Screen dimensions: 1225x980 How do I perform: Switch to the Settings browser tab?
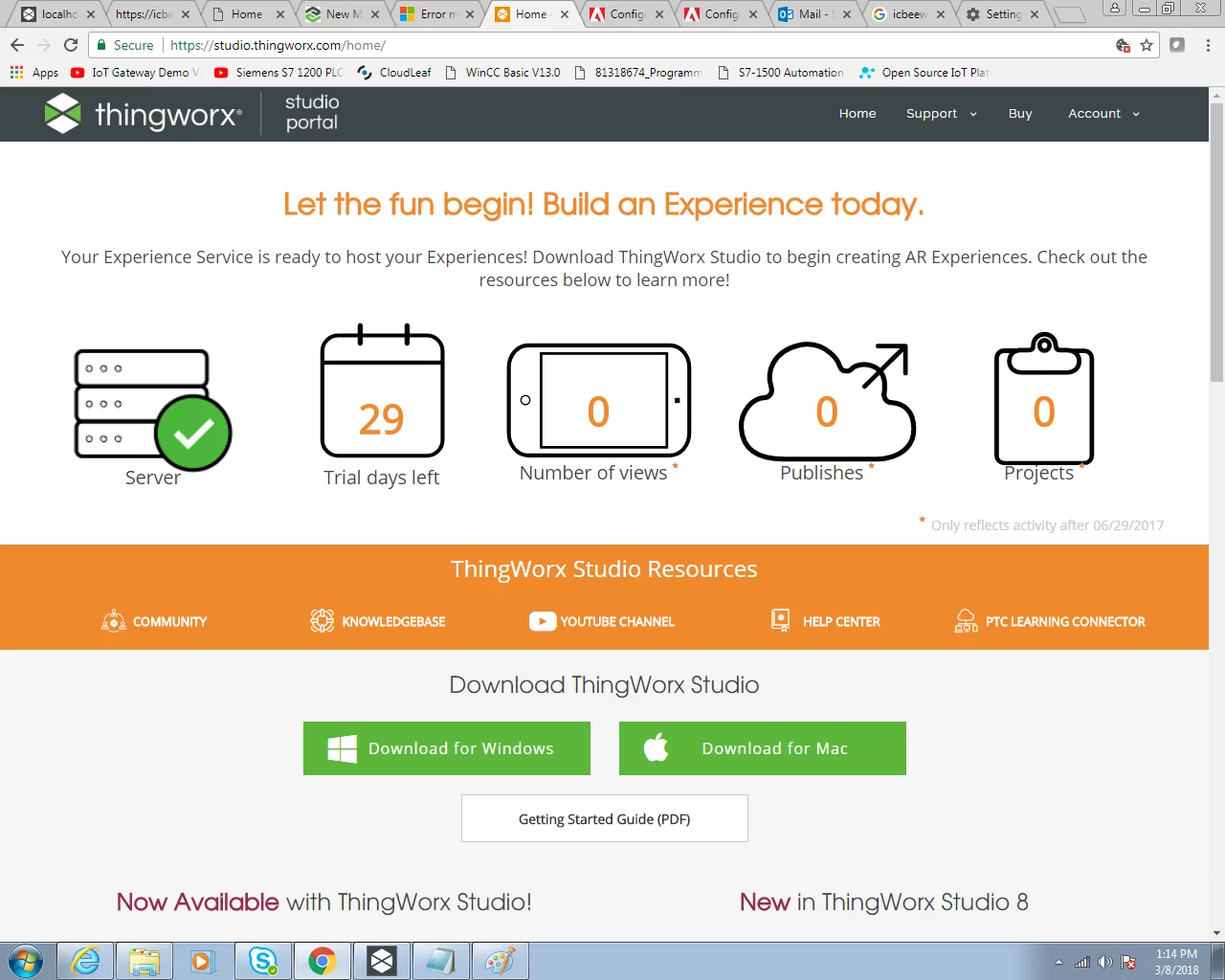point(1000,14)
